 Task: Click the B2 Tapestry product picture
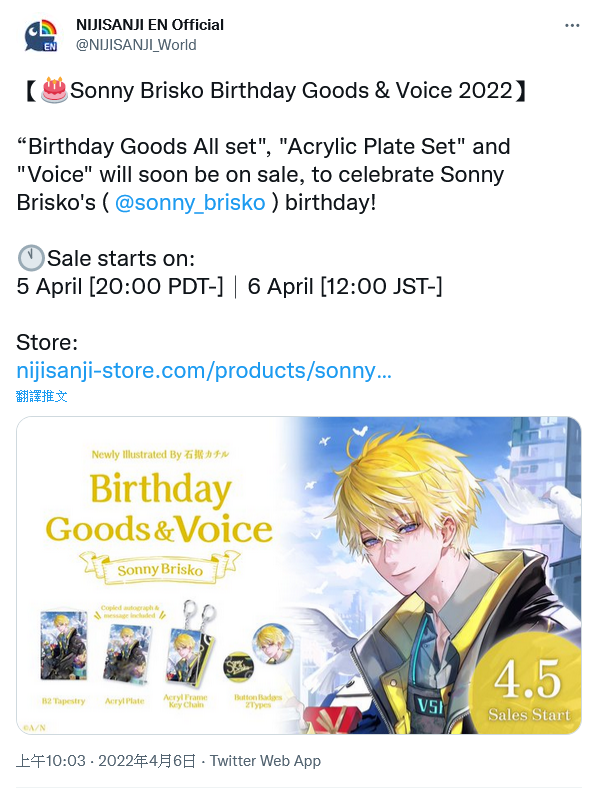(x=63, y=645)
